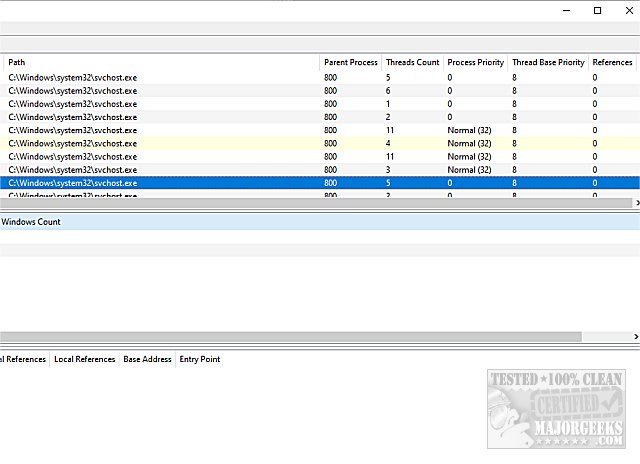Click the process list horizontal scrollbar track
The width and height of the screenshot is (640, 464).
(316, 203)
